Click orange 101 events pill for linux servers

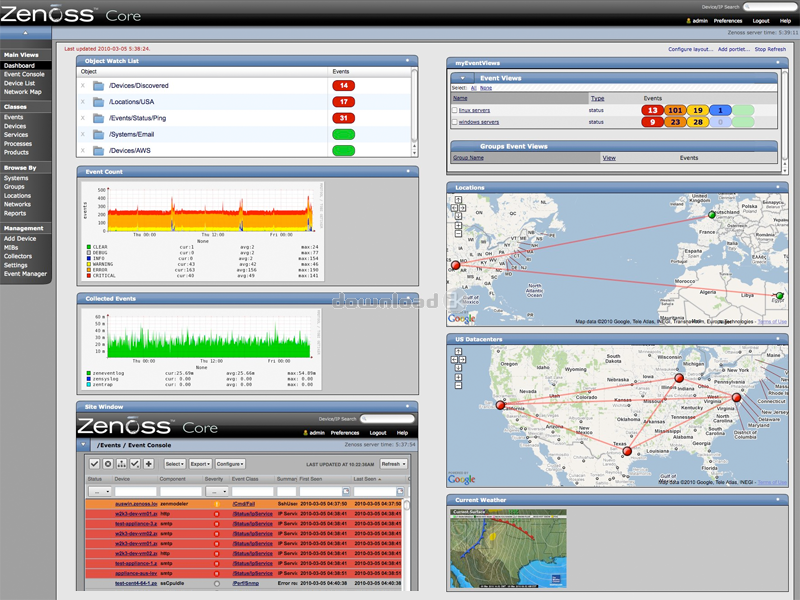point(675,110)
